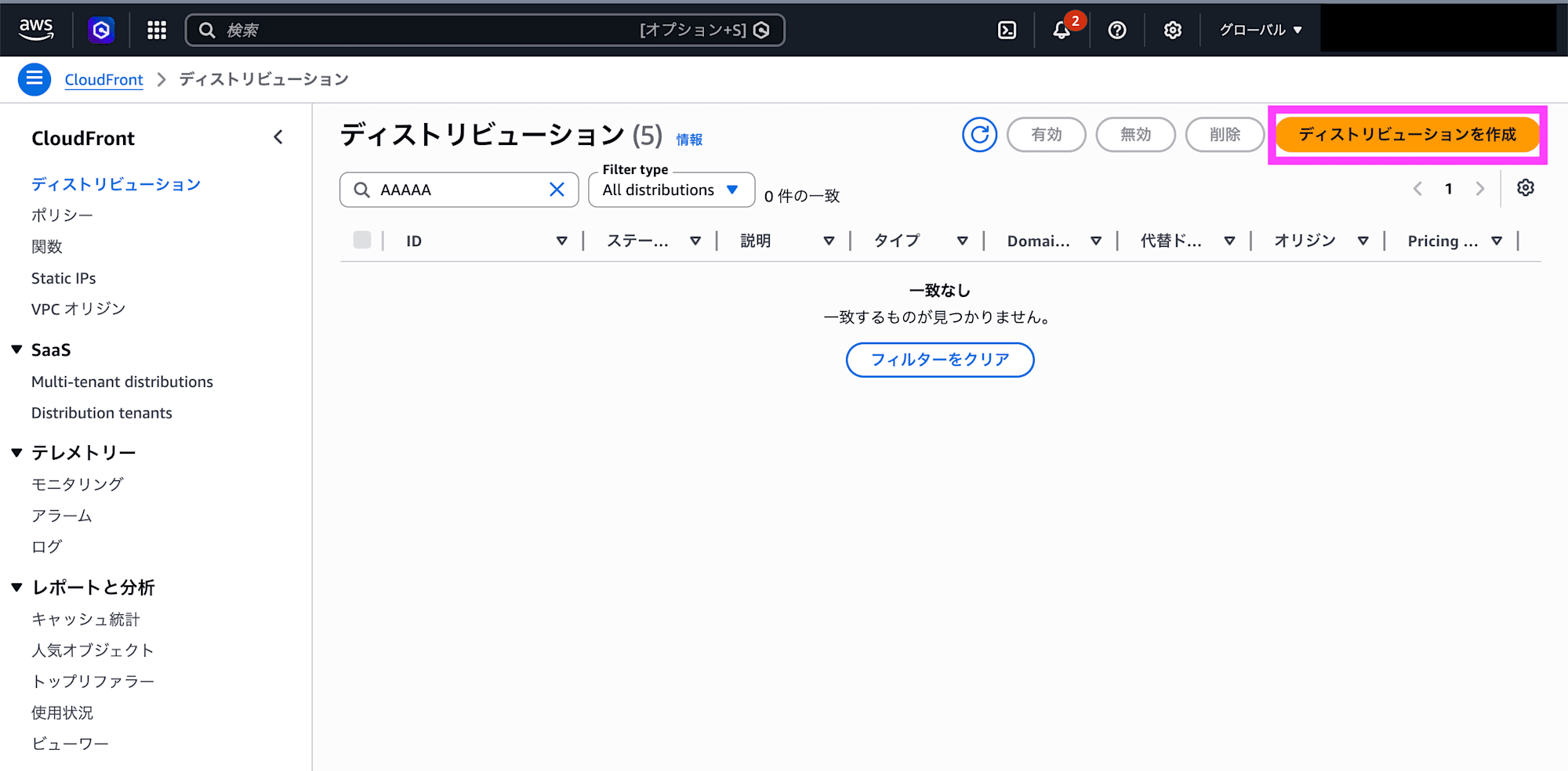The image size is (1568, 771).
Task: Refresh the distributions list
Action: click(979, 135)
